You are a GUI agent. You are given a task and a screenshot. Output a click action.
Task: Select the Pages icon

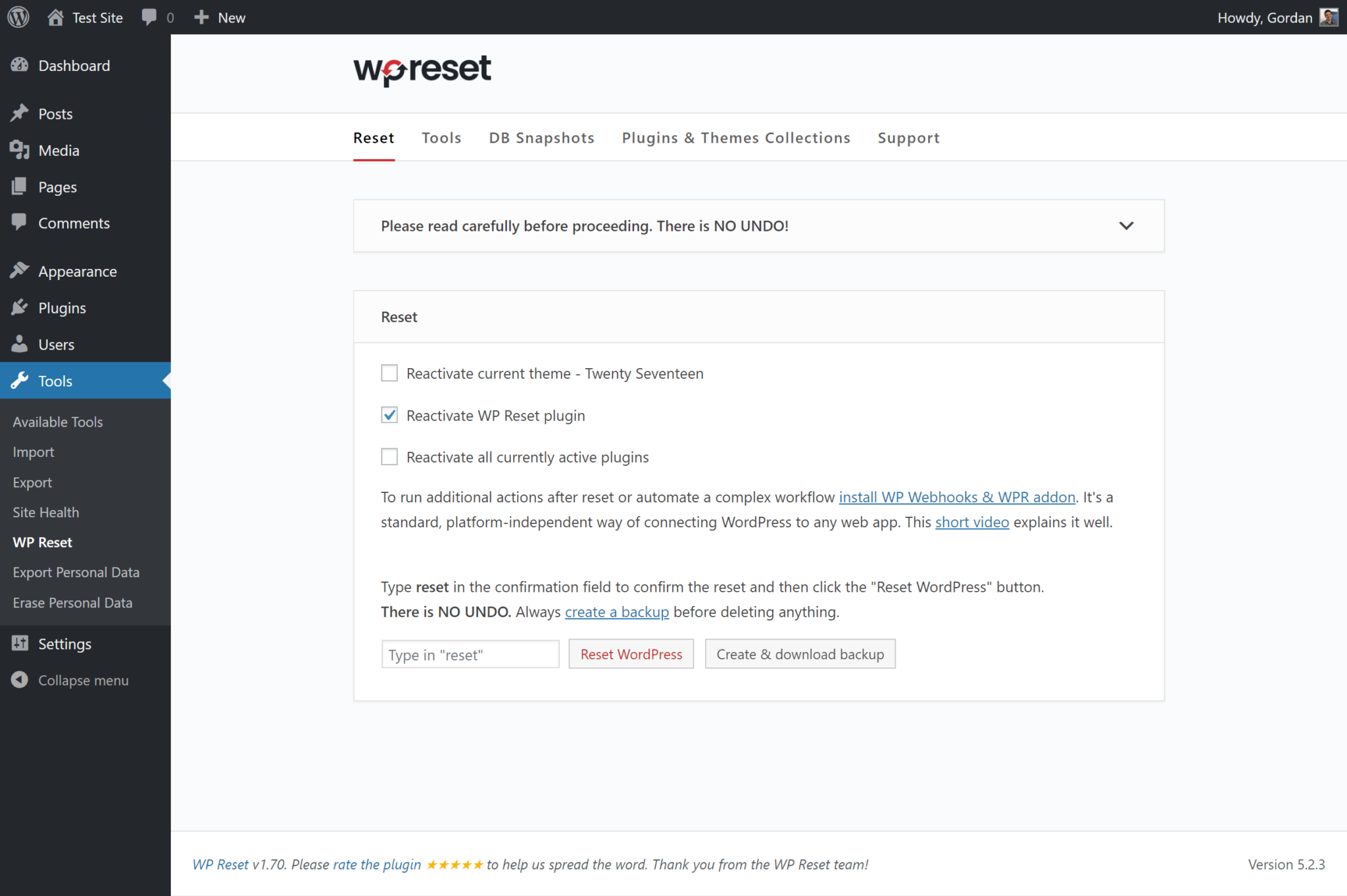pos(20,186)
